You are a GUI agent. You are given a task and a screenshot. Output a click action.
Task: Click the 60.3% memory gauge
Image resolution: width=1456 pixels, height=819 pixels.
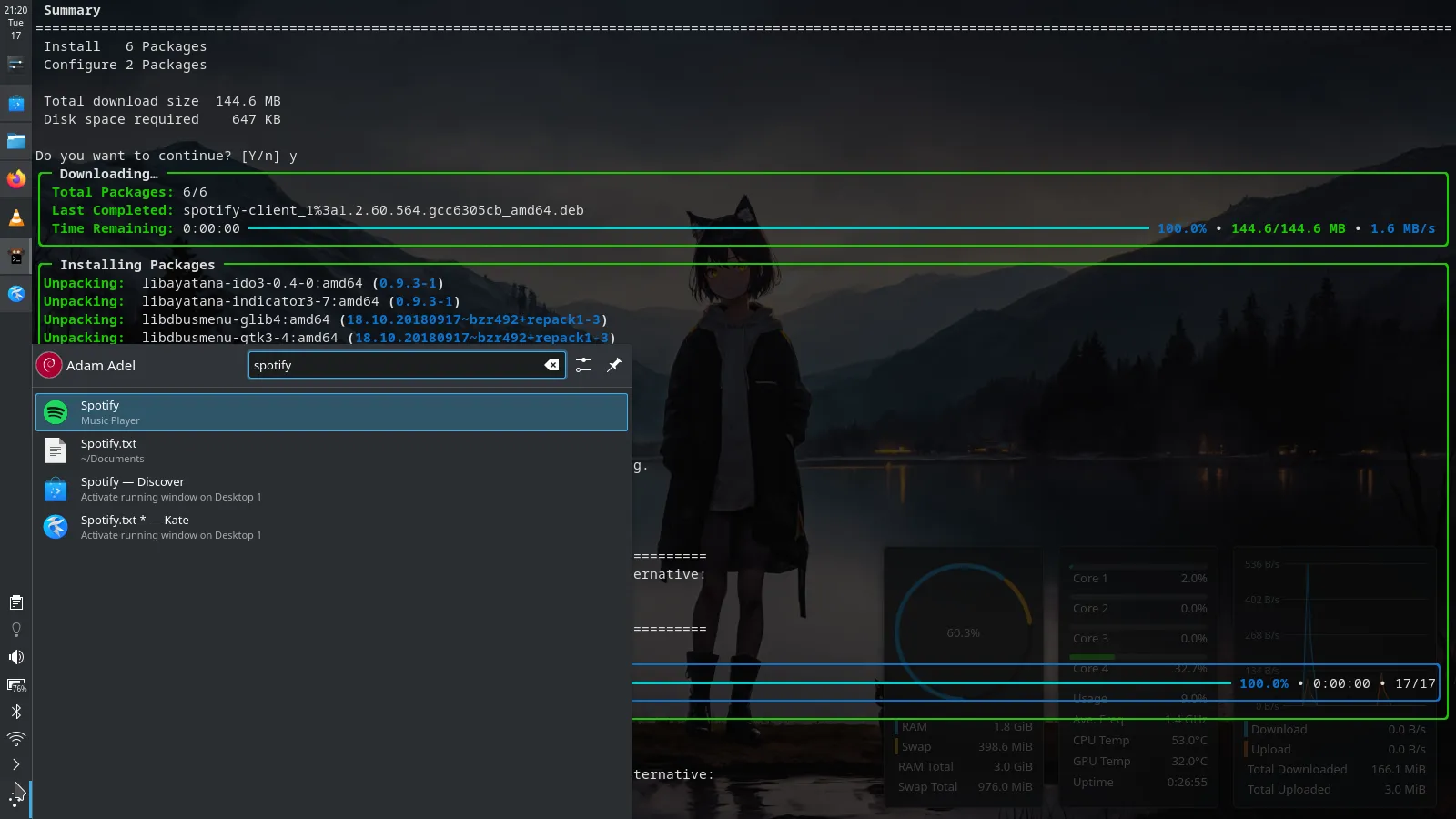coord(963,632)
